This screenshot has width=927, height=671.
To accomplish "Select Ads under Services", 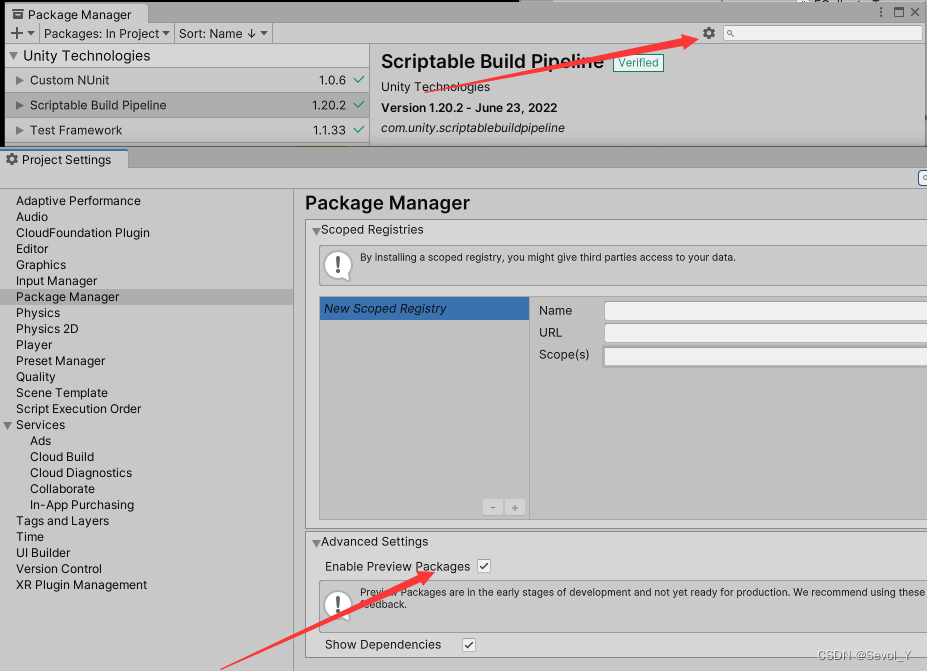I will (x=40, y=441).
